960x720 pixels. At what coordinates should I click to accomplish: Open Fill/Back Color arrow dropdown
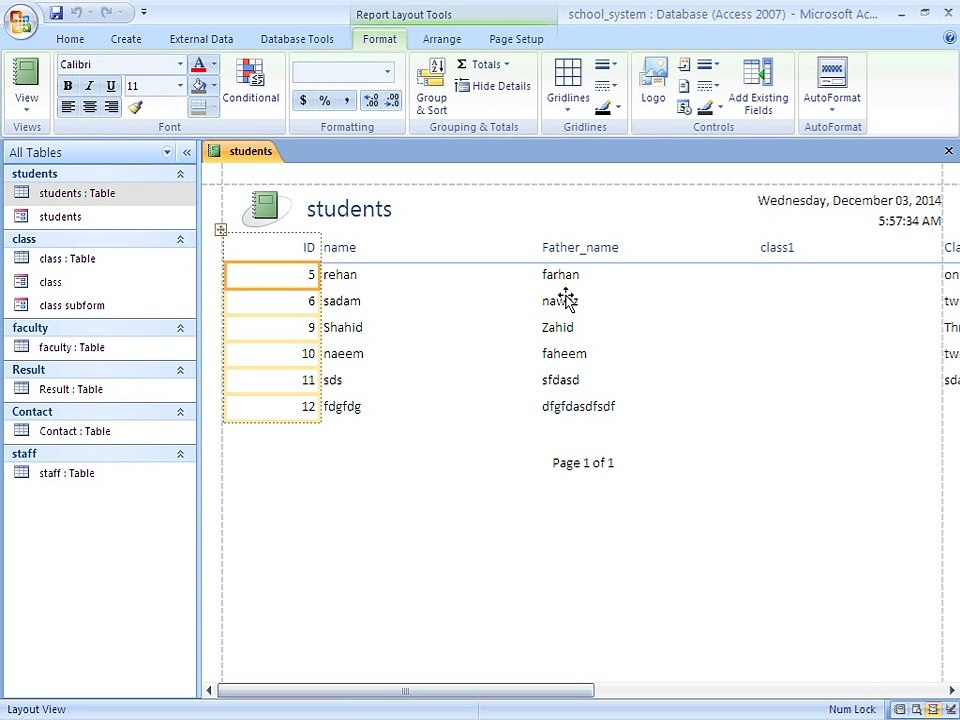(214, 85)
